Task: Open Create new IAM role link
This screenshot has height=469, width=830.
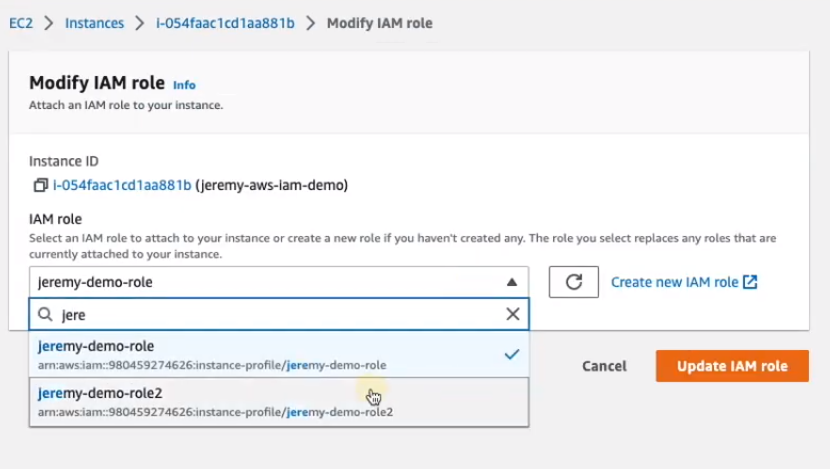Action: (x=674, y=282)
